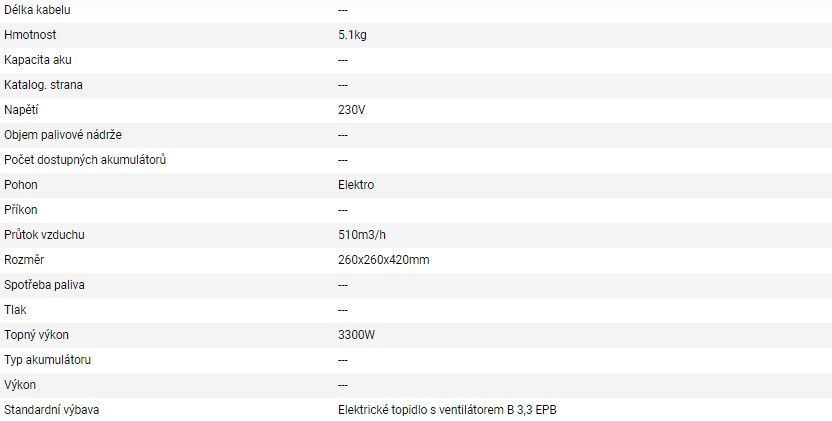
Task: Click the Typ akumulátoru label
Action: (48, 360)
